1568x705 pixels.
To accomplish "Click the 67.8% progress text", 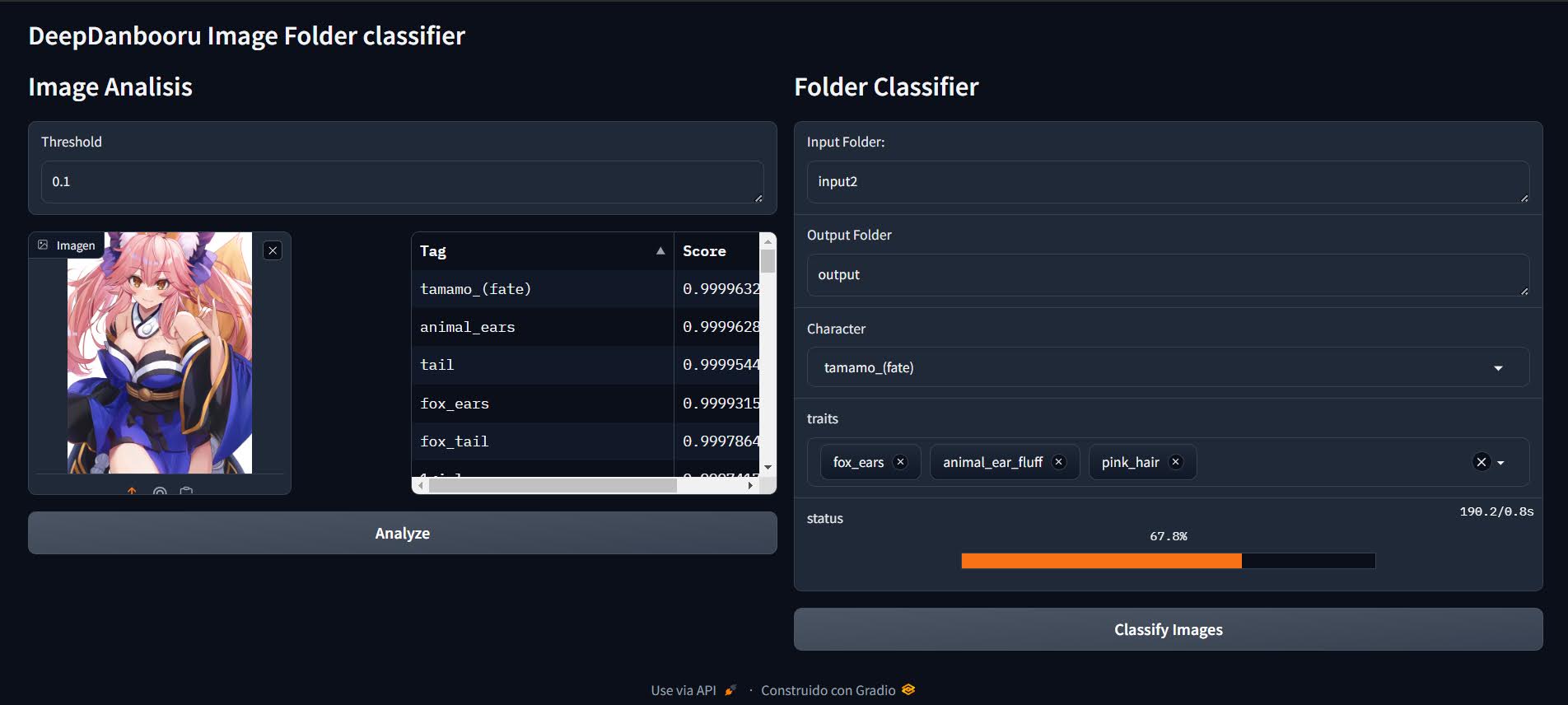I will tap(1169, 536).
